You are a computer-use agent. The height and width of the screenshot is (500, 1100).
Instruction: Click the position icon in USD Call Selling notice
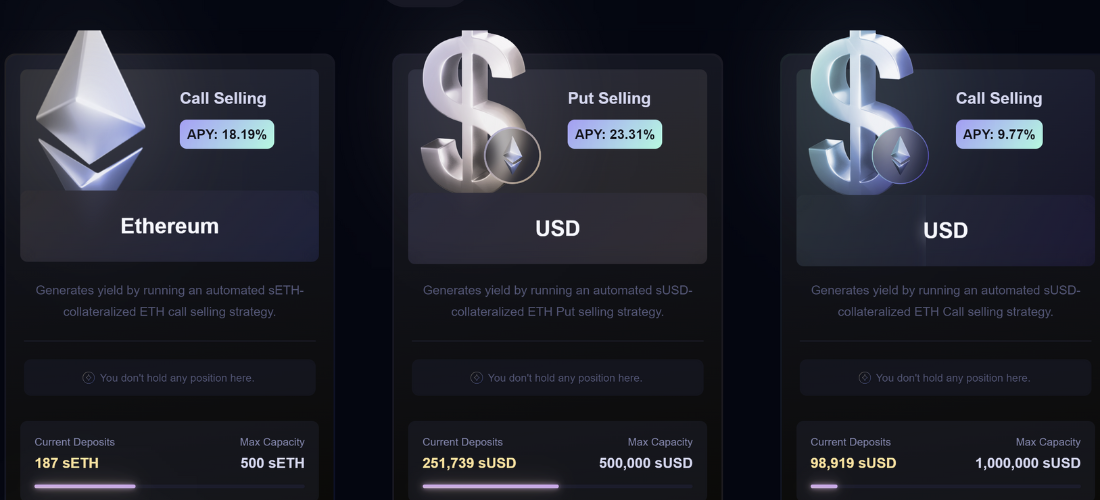[864, 378]
